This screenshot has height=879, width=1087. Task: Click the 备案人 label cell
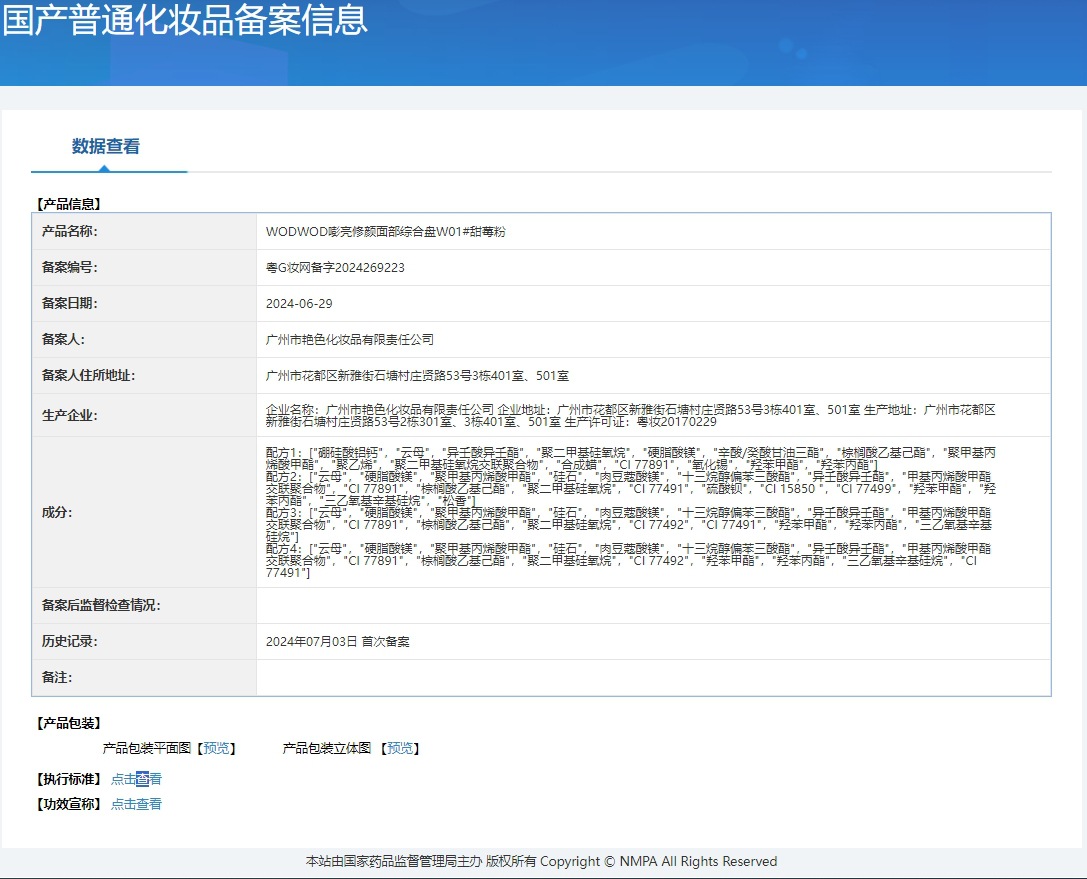click(144, 340)
